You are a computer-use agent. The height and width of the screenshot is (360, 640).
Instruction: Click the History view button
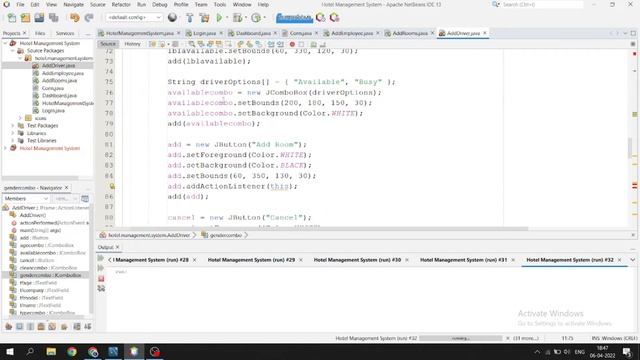[132, 44]
